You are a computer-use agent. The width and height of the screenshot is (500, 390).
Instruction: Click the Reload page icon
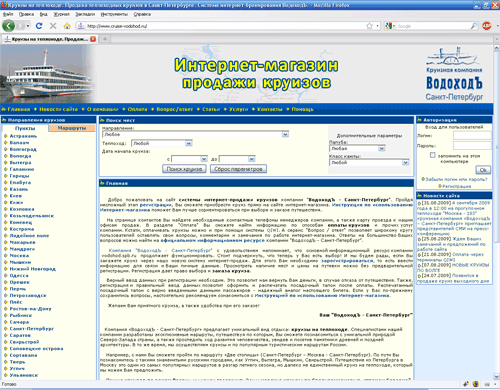(39, 26)
